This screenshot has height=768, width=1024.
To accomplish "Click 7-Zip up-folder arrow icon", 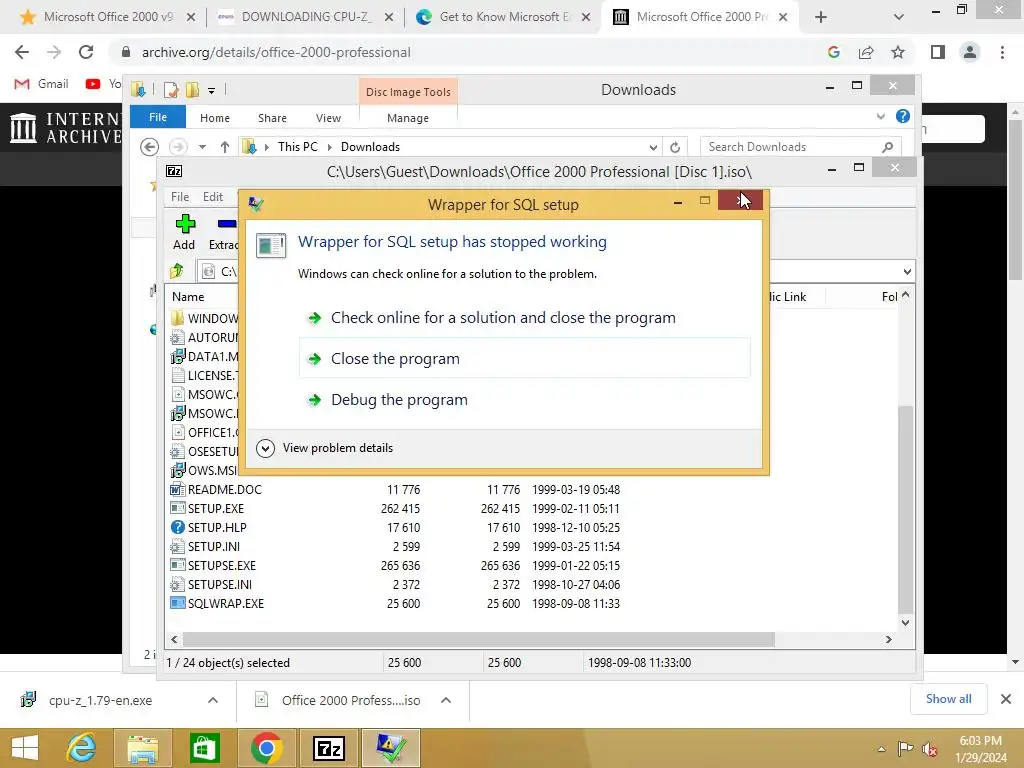I will point(177,270).
